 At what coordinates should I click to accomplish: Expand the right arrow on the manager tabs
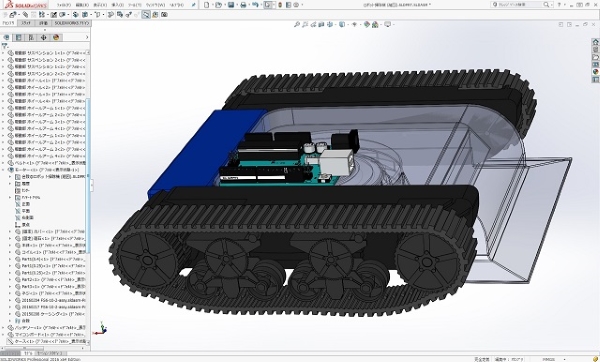point(87,37)
